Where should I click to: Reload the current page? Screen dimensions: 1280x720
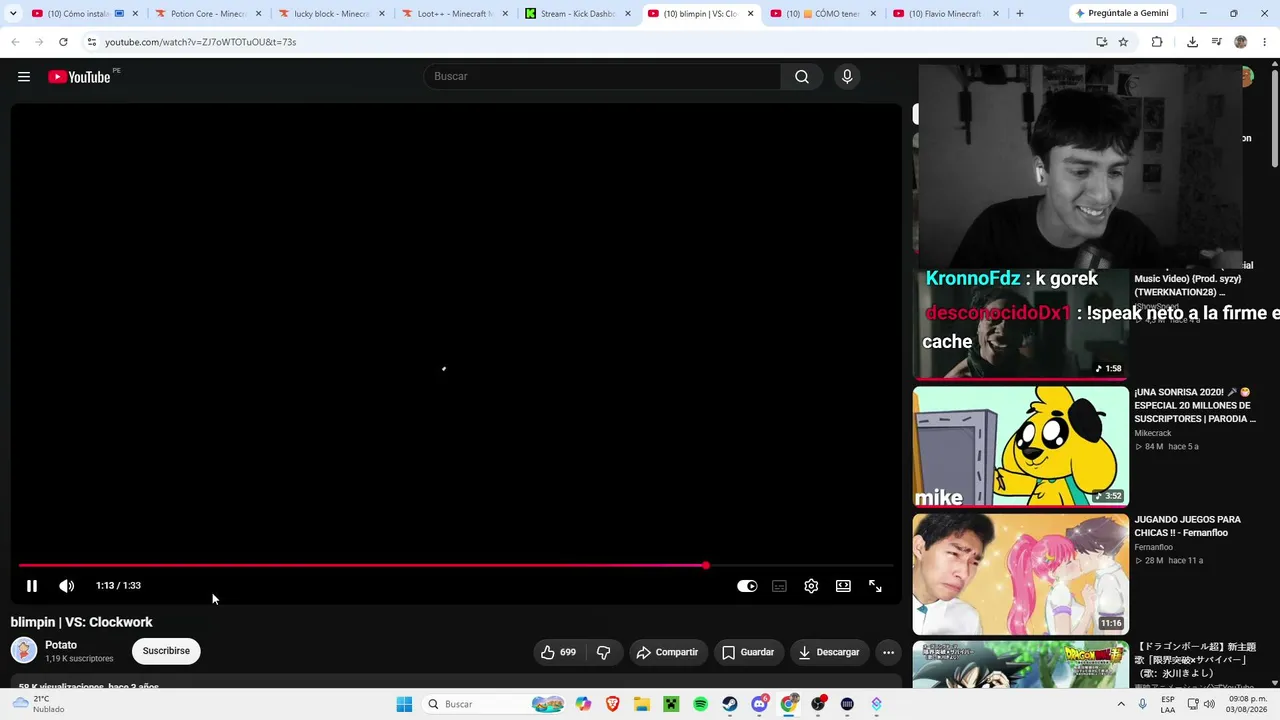(63, 42)
